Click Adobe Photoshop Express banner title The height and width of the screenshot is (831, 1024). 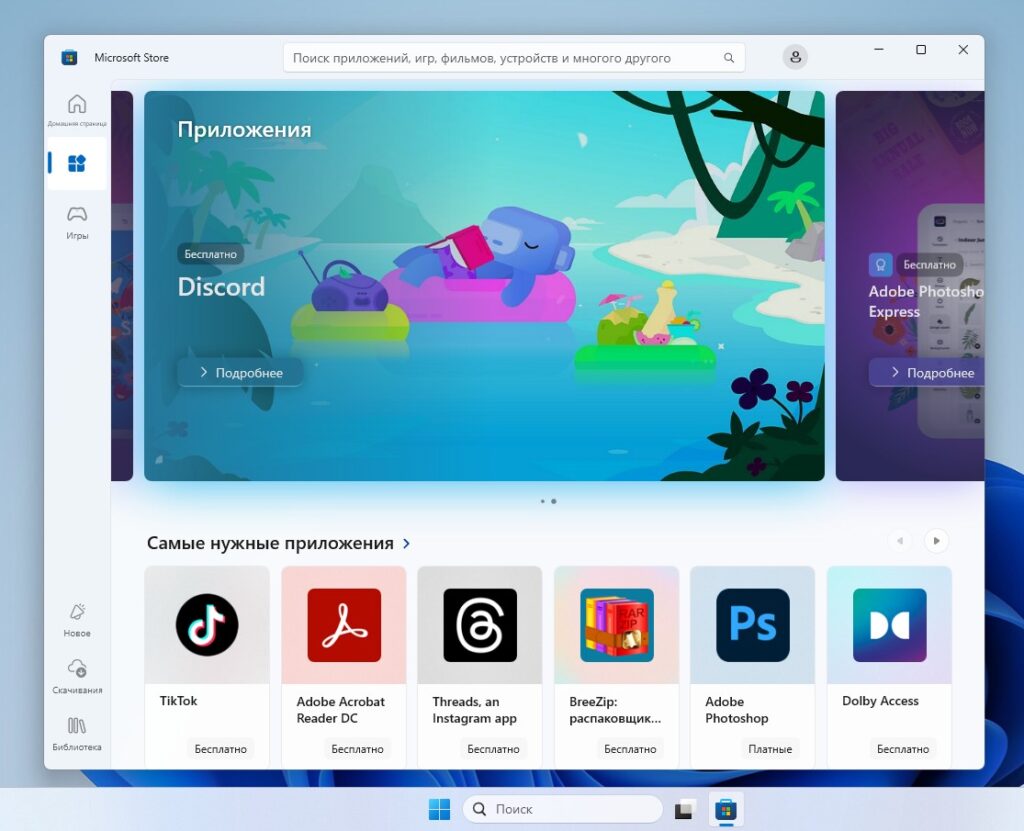click(x=926, y=301)
